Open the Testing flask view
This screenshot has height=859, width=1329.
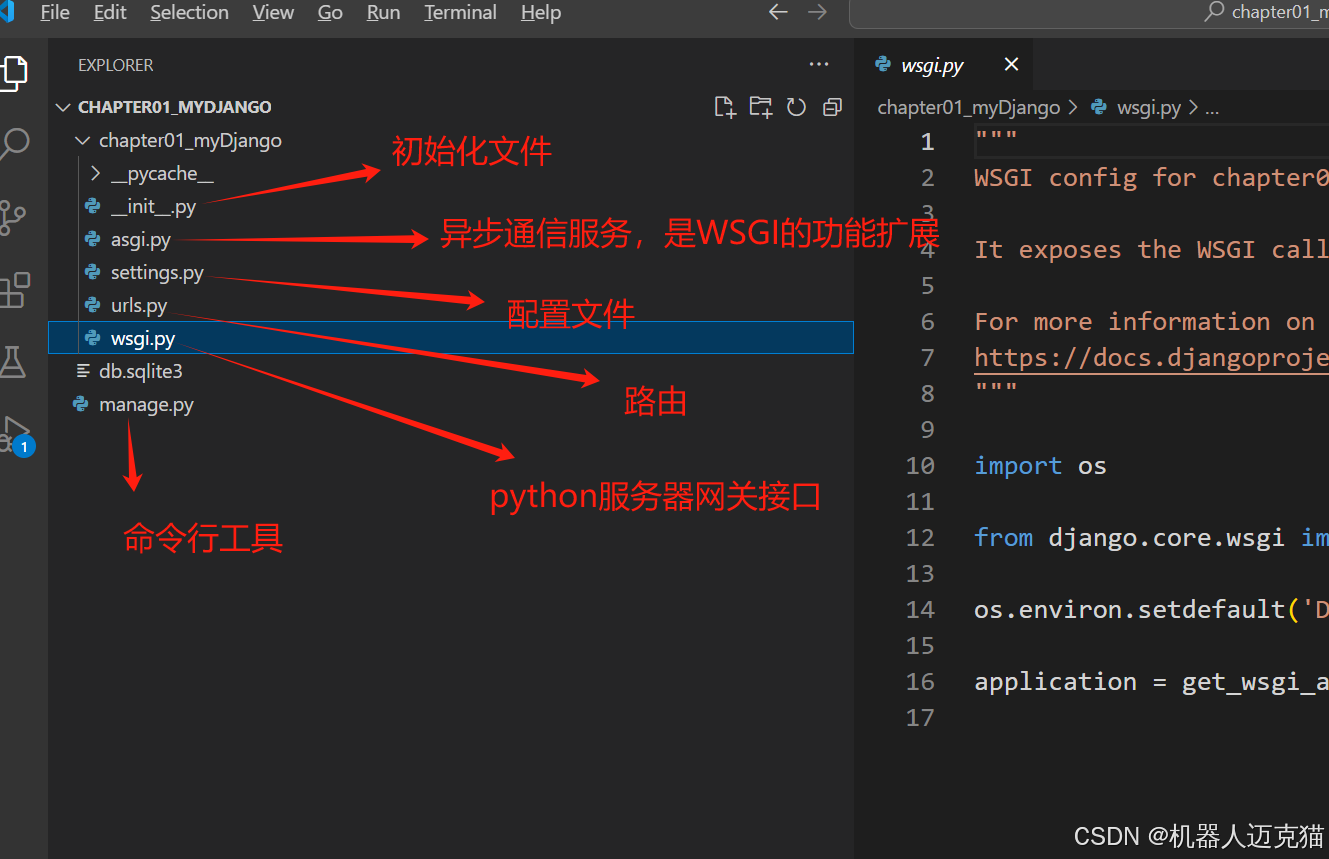click(x=12, y=362)
